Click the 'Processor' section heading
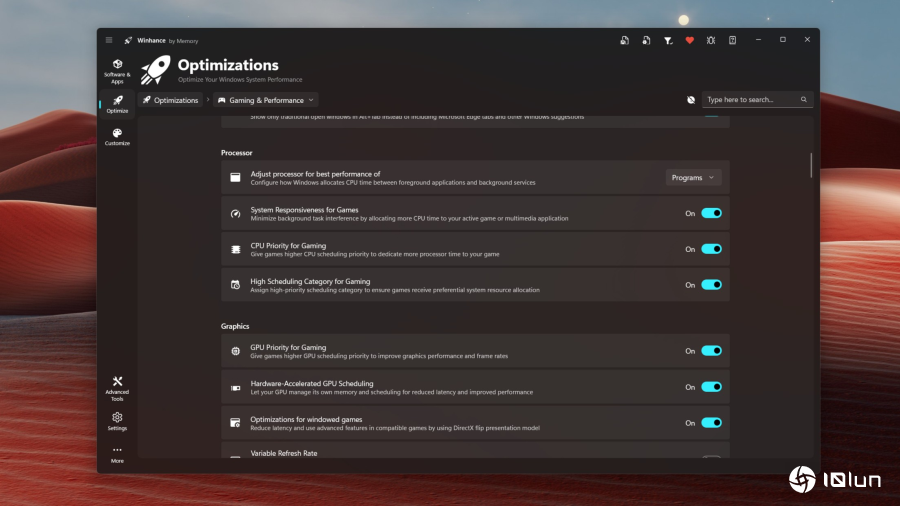The width and height of the screenshot is (900, 506). point(236,153)
